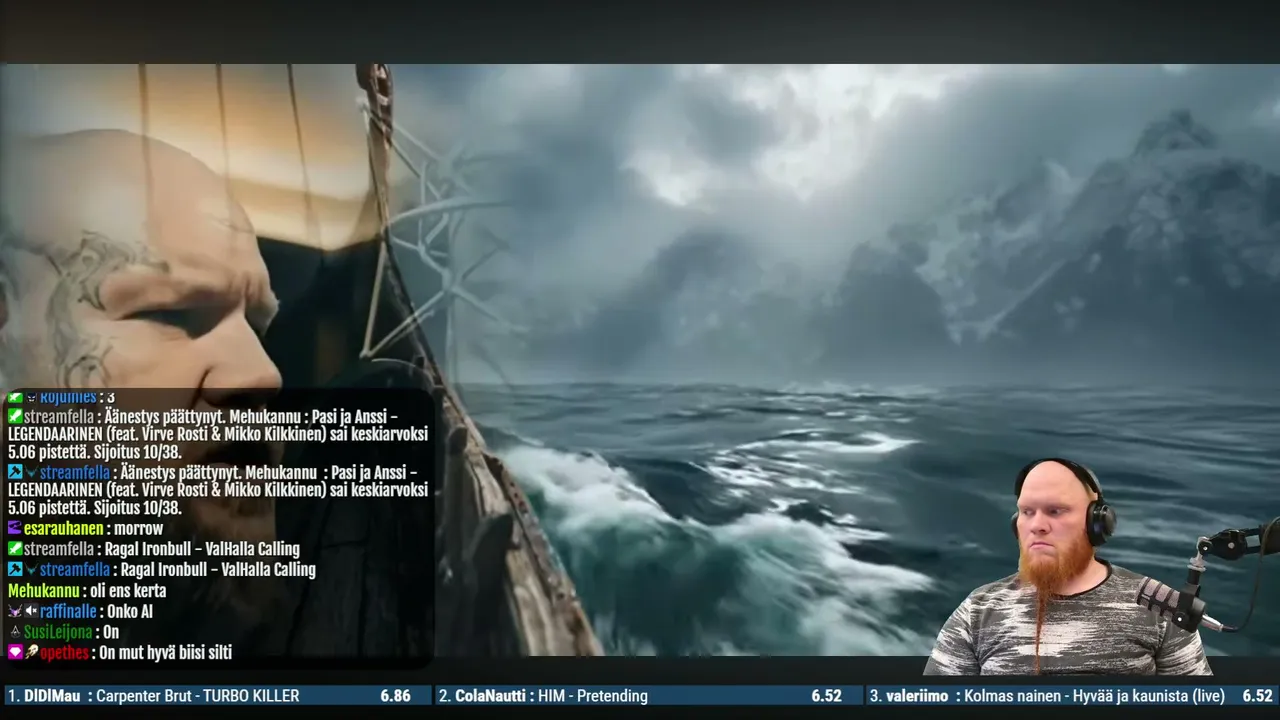Click the ColaNautti name in the ranking bar
The width and height of the screenshot is (1280, 720).
tap(491, 696)
